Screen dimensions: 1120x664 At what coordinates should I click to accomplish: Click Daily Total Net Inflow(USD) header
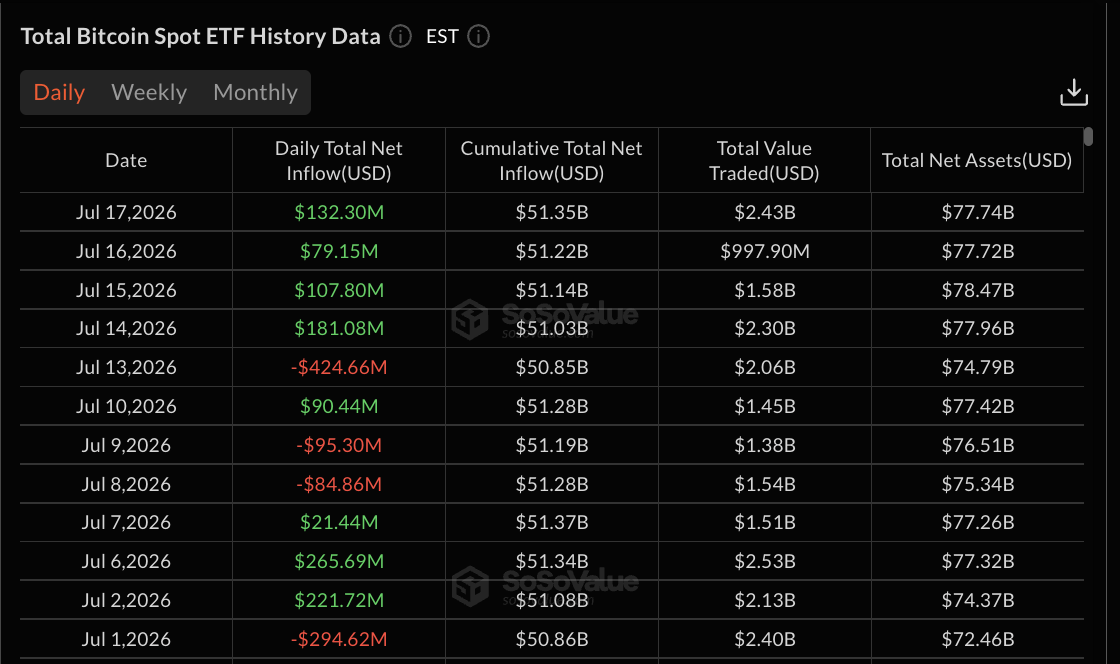click(339, 161)
